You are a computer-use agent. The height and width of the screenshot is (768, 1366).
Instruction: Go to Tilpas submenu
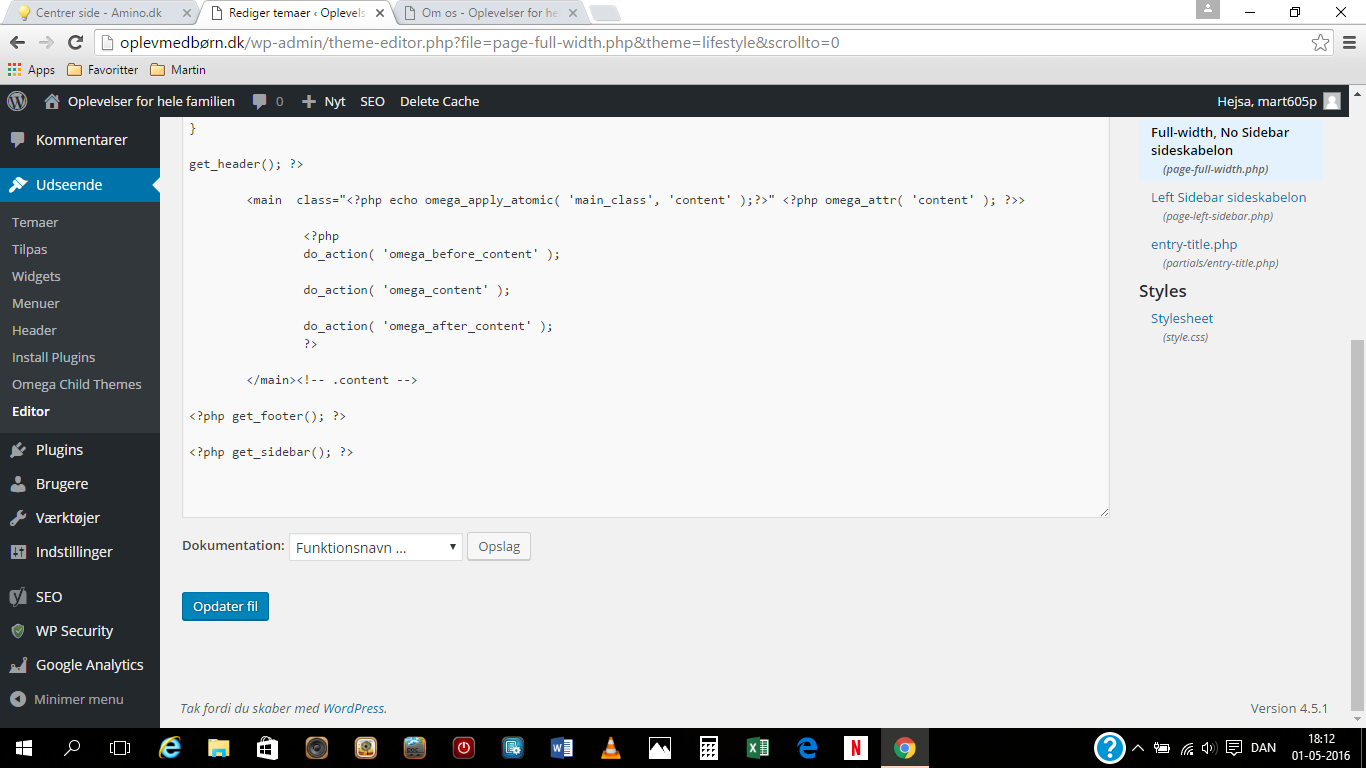coord(30,249)
